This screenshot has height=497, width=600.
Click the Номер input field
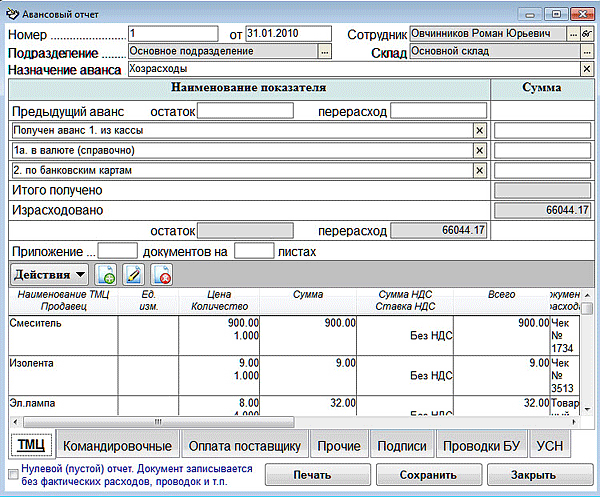173,34
